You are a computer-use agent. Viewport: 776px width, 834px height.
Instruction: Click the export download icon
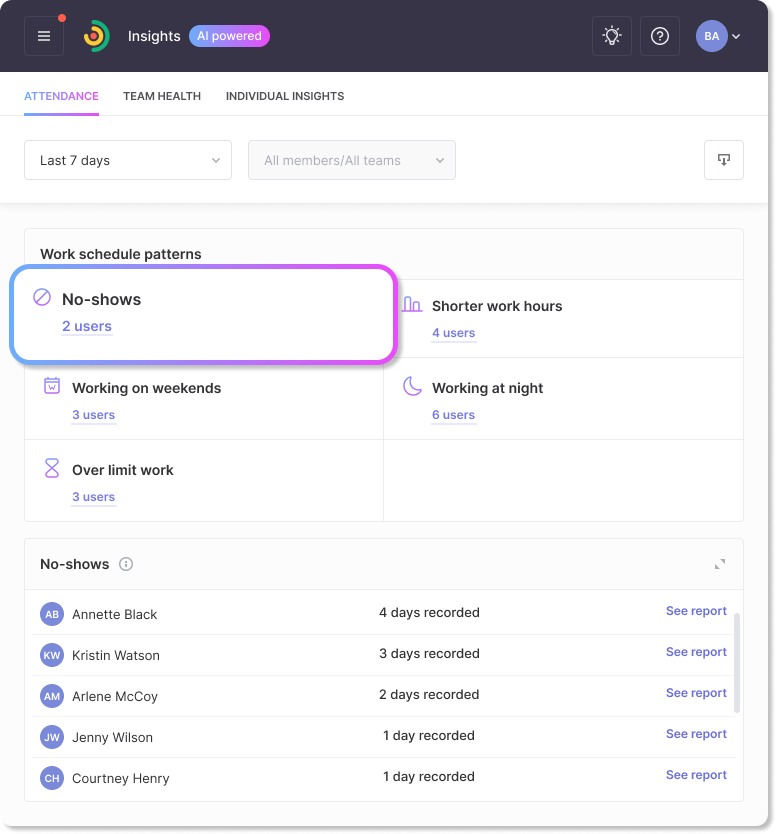(x=723, y=160)
